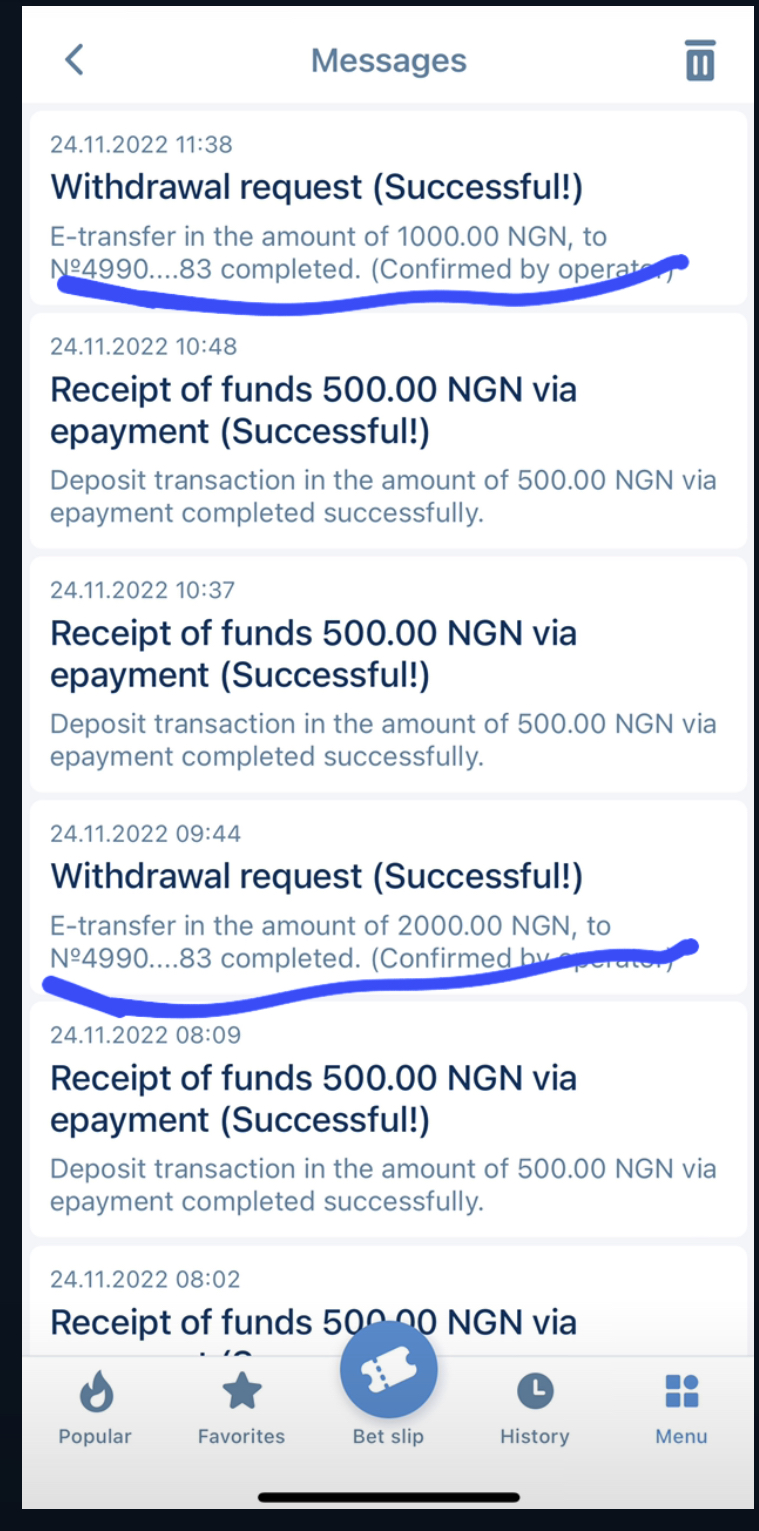Tap the Bet slip label text
The image size is (759, 1531).
(388, 1436)
